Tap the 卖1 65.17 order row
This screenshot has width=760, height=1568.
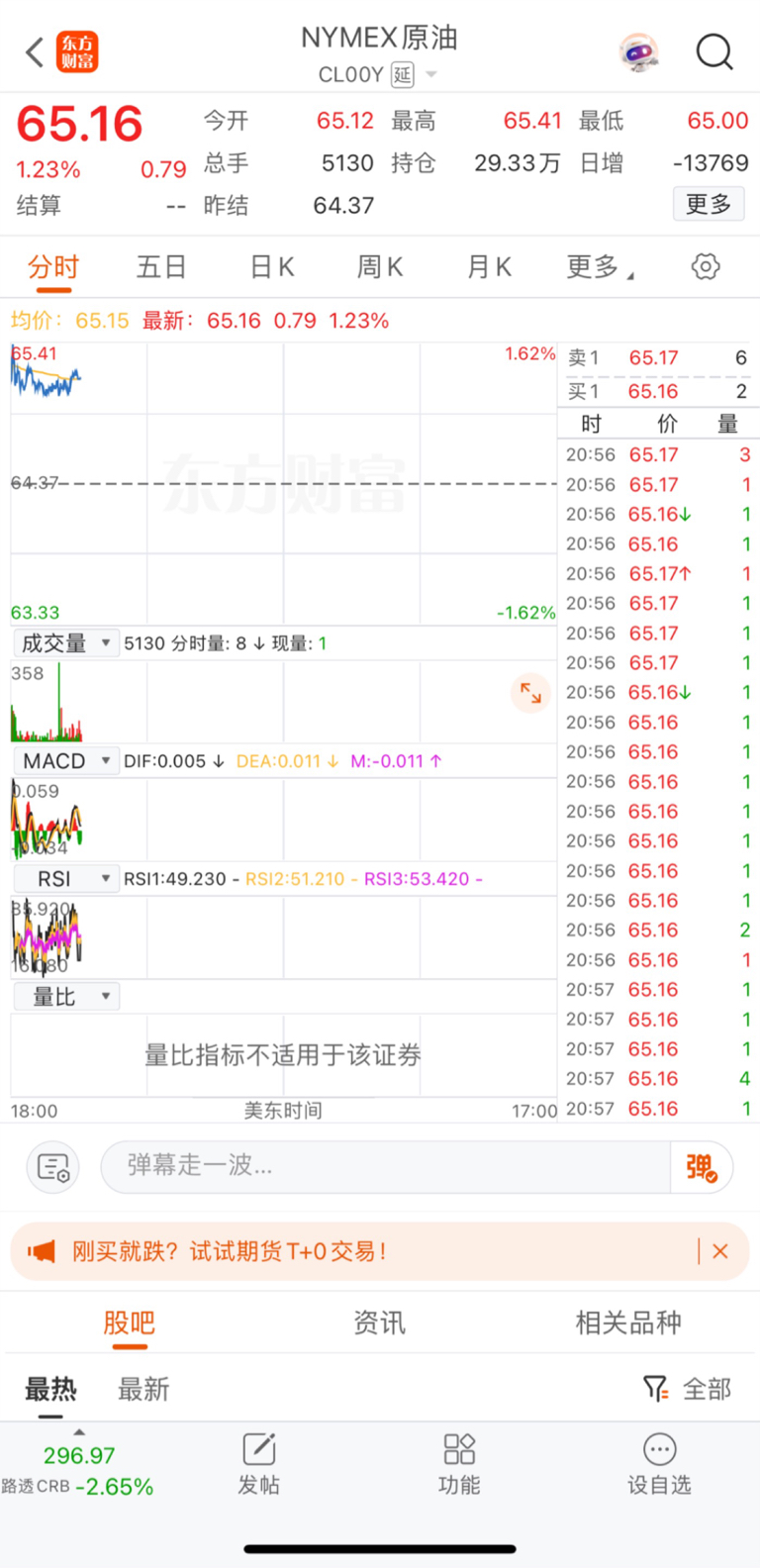tap(657, 358)
